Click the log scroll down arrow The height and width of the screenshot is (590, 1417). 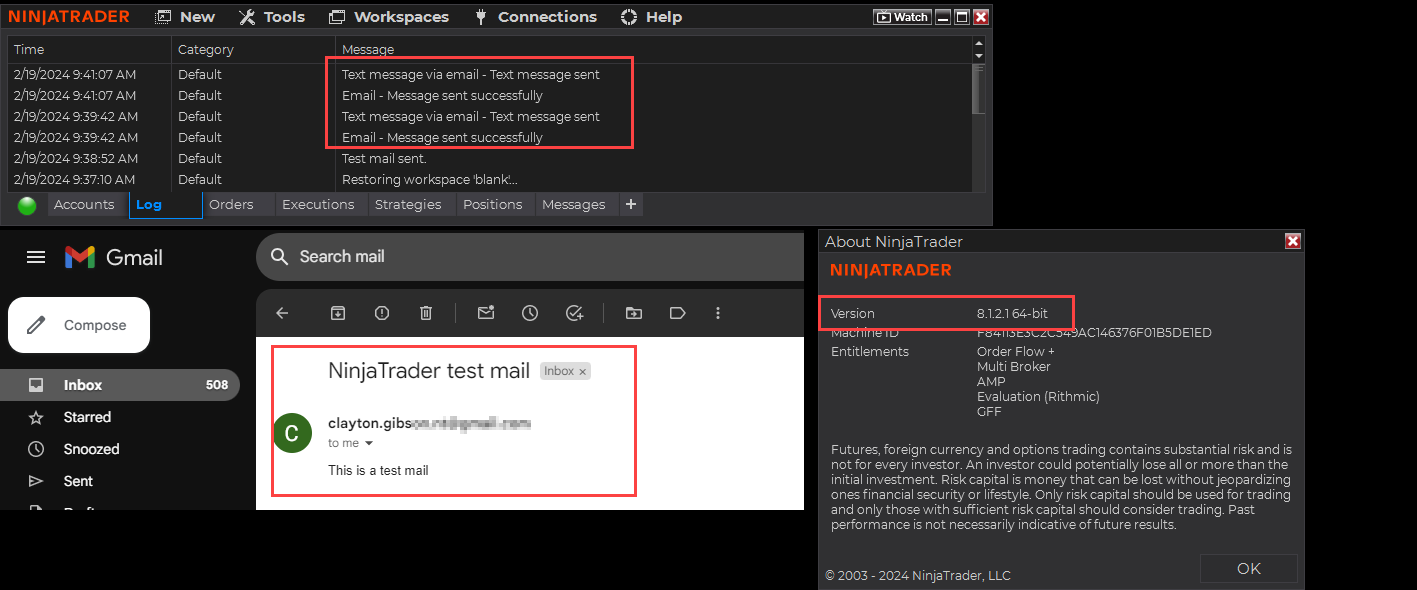978,56
